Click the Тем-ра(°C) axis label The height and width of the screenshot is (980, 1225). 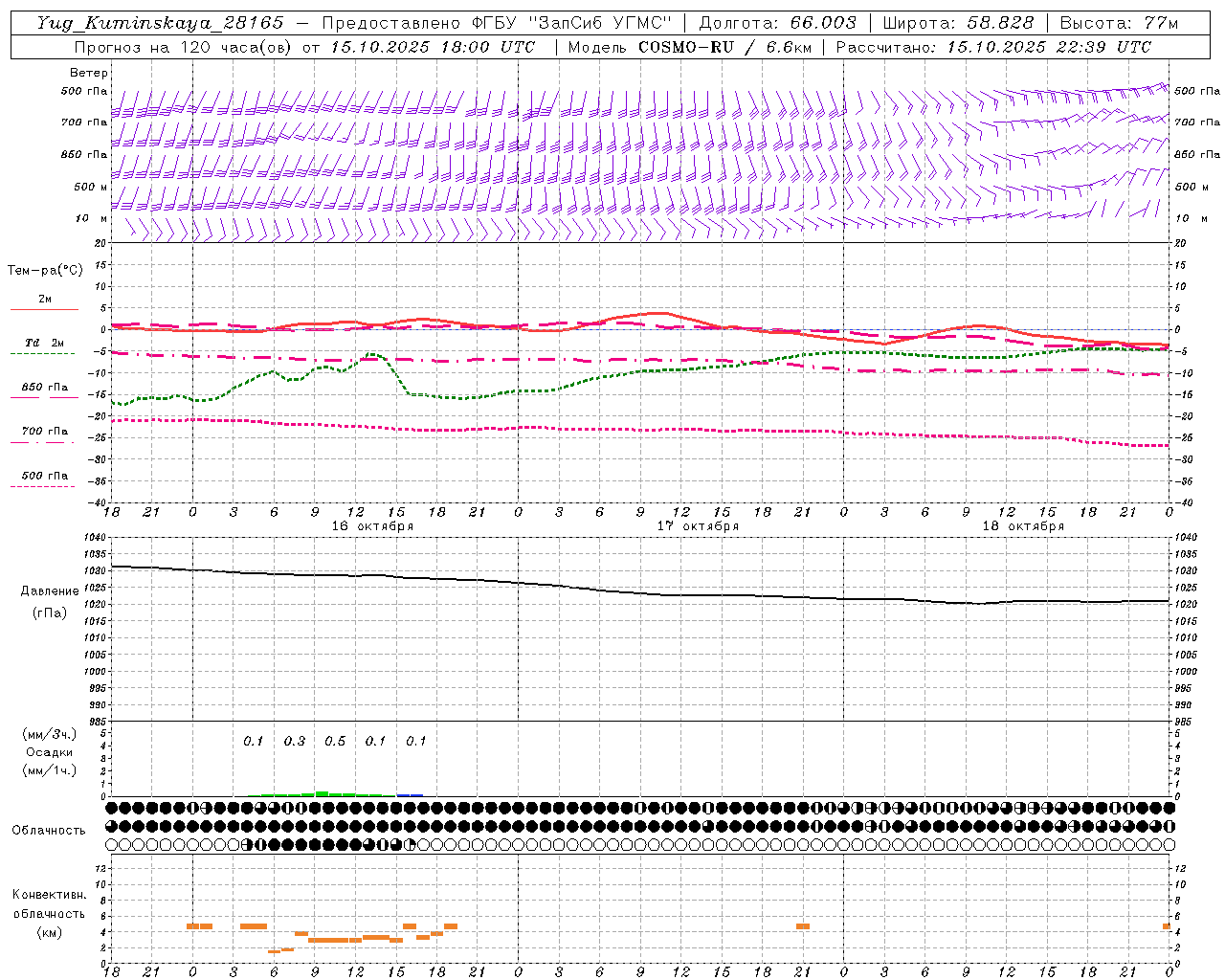46,271
